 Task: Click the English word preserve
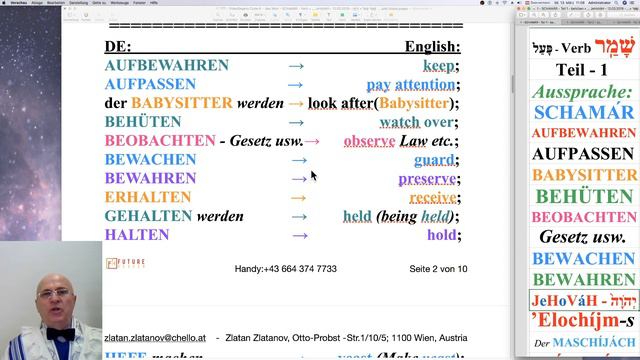[x=427, y=179]
